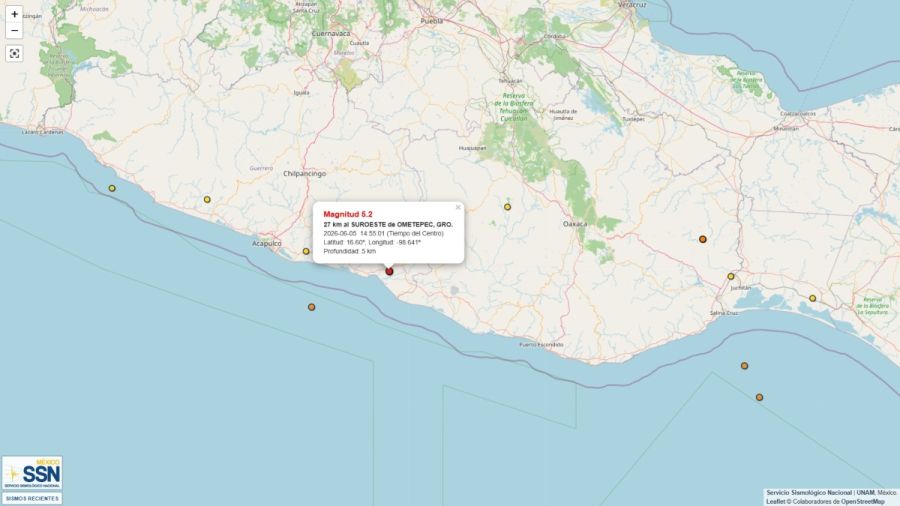
Task: Click the Veracruz city label
Action: click(632, 5)
